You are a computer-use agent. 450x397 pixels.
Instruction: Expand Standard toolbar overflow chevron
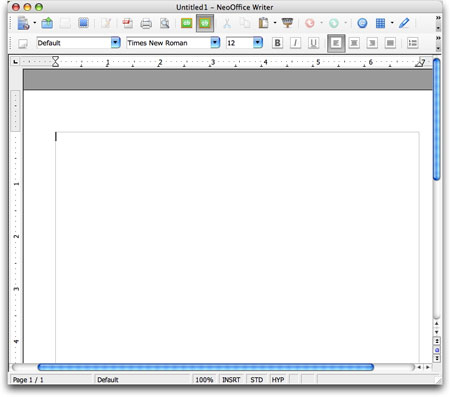(438, 18)
